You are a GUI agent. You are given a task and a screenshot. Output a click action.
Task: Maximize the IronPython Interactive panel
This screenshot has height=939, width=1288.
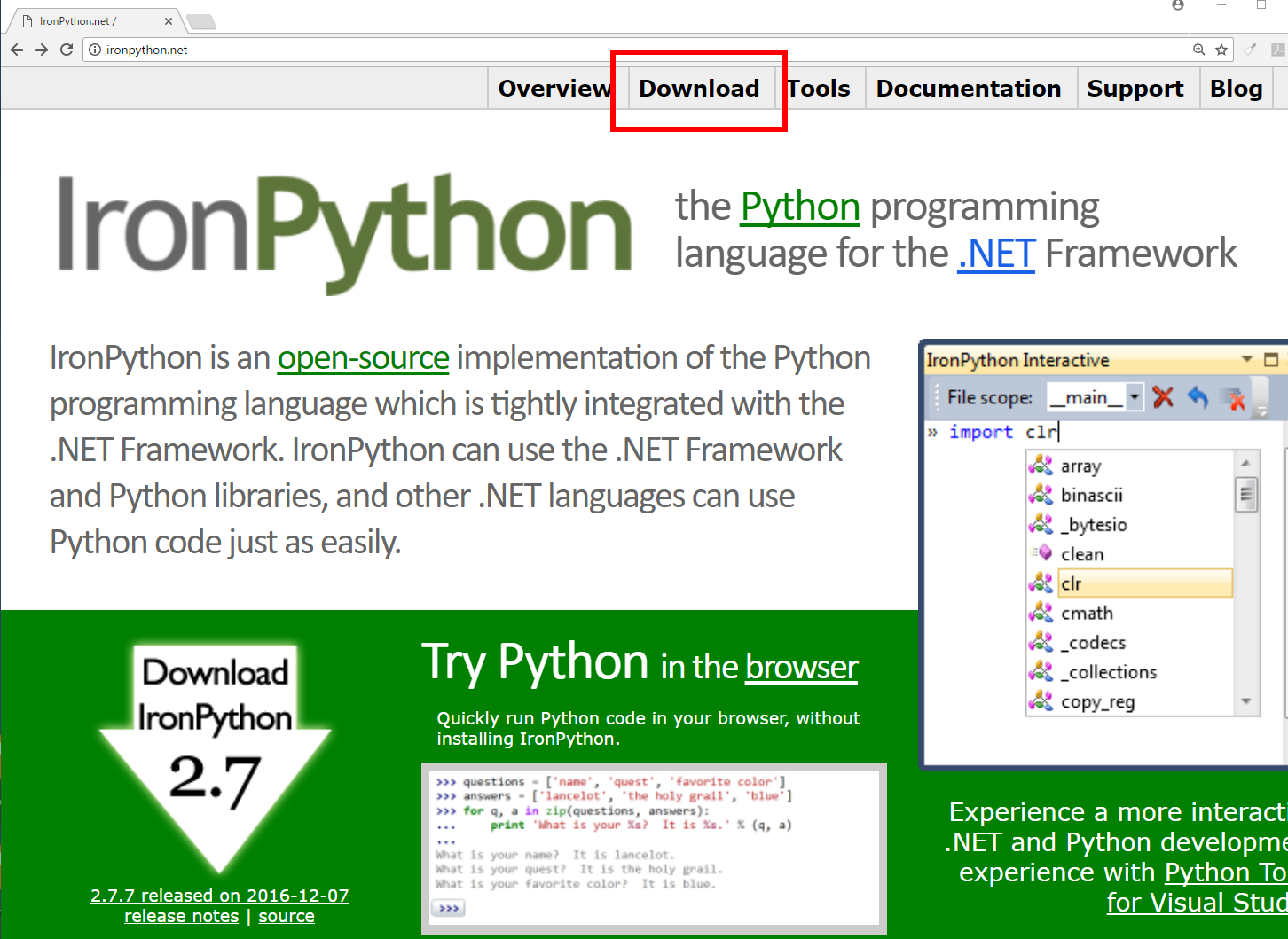[x=1271, y=359]
